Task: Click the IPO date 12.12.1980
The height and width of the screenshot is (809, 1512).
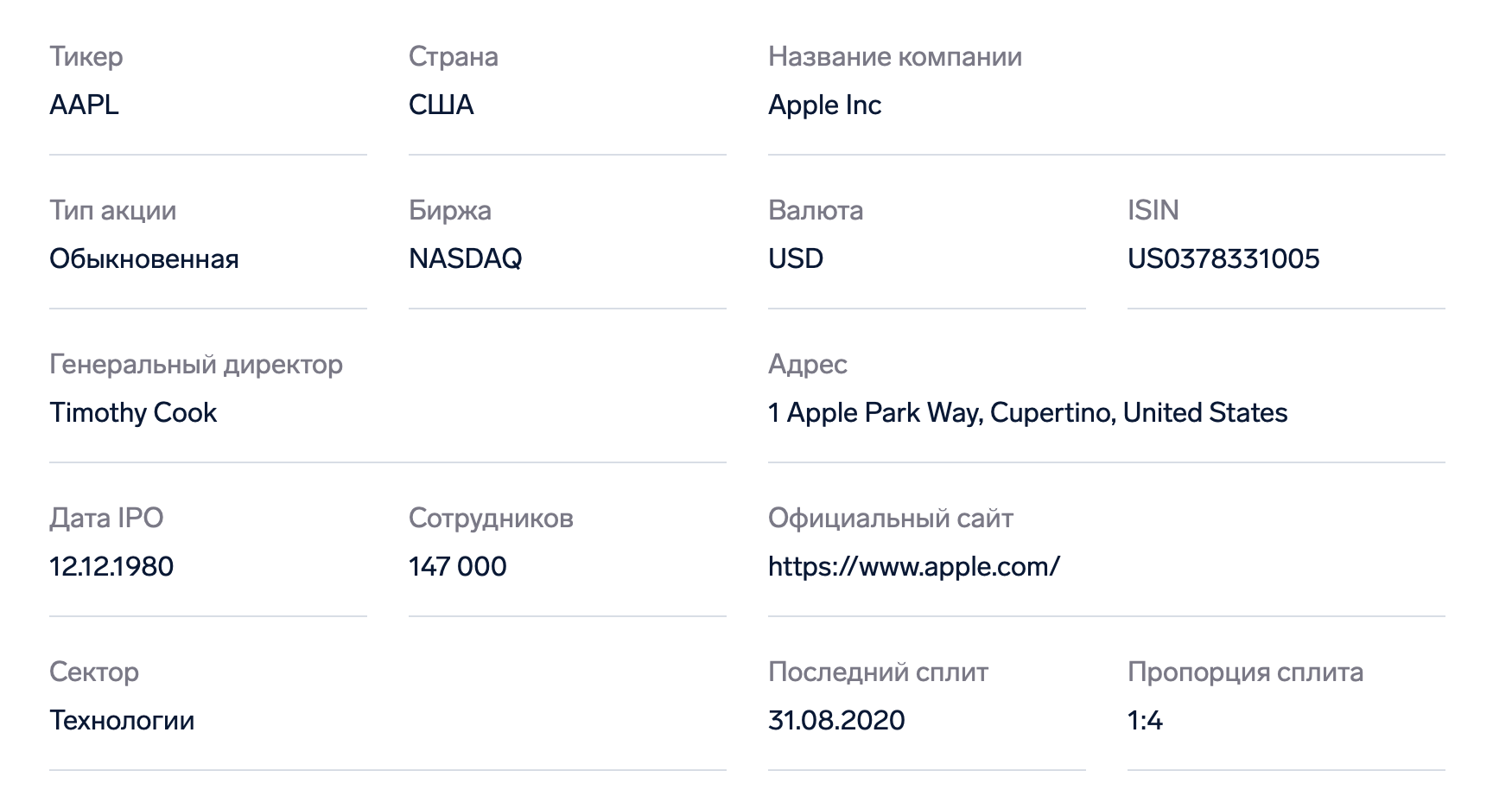Action: pyautogui.click(x=111, y=566)
